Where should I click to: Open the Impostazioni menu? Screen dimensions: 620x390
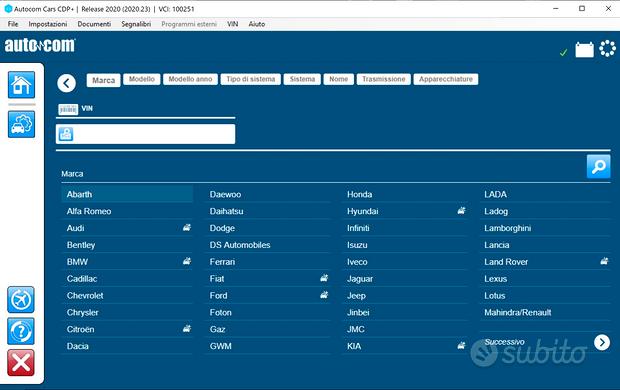click(x=48, y=24)
